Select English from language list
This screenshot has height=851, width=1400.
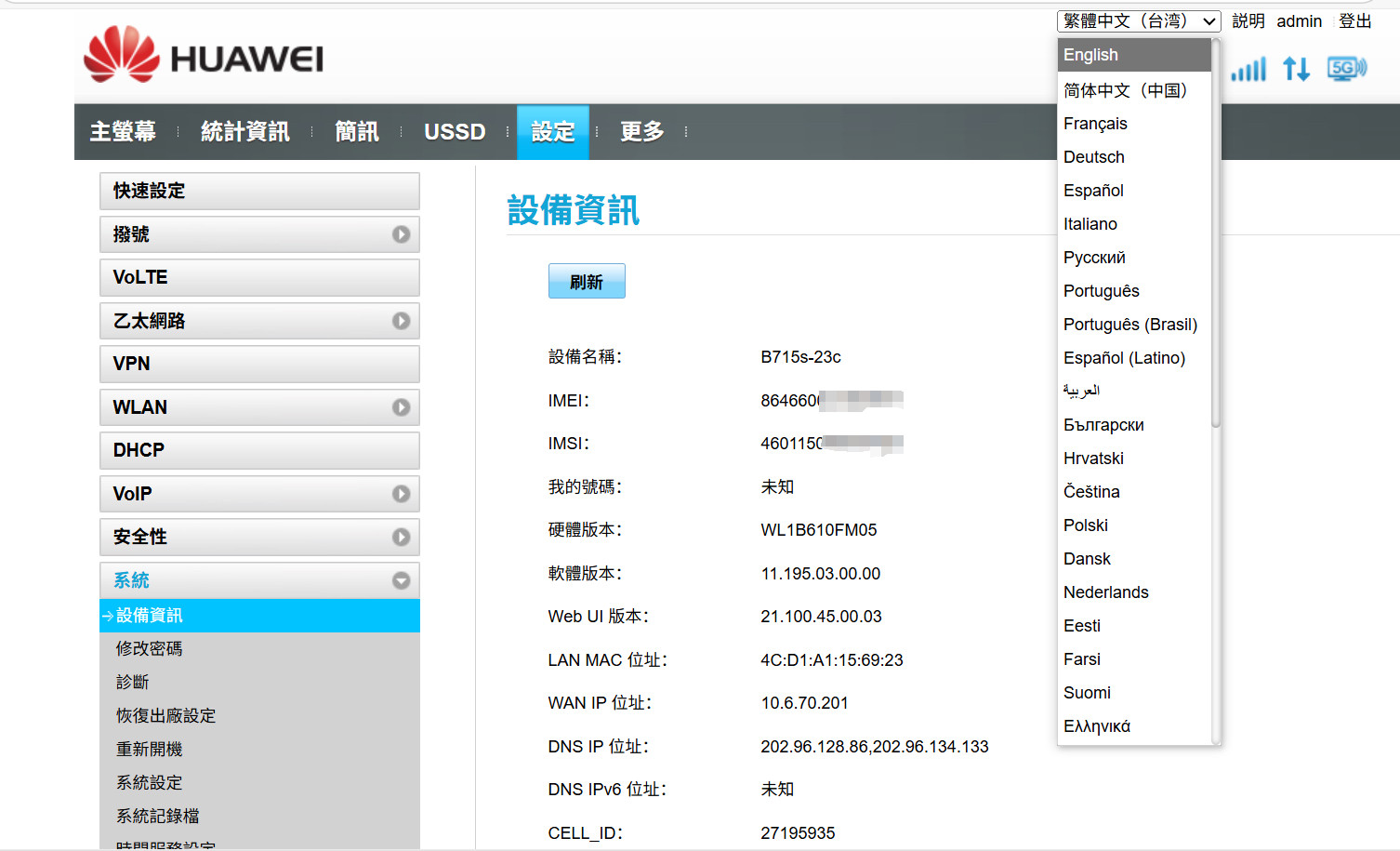tap(1134, 55)
